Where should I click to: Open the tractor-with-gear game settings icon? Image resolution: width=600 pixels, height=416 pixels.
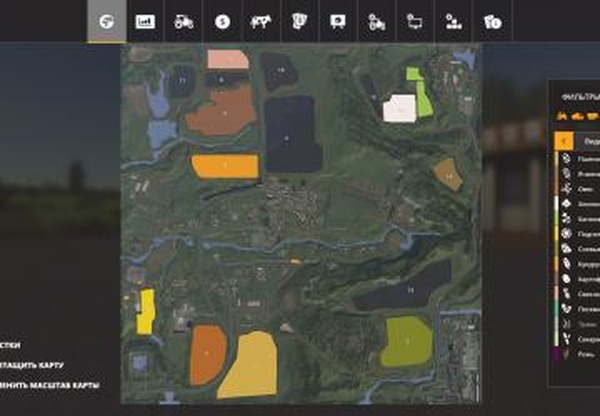point(377,21)
